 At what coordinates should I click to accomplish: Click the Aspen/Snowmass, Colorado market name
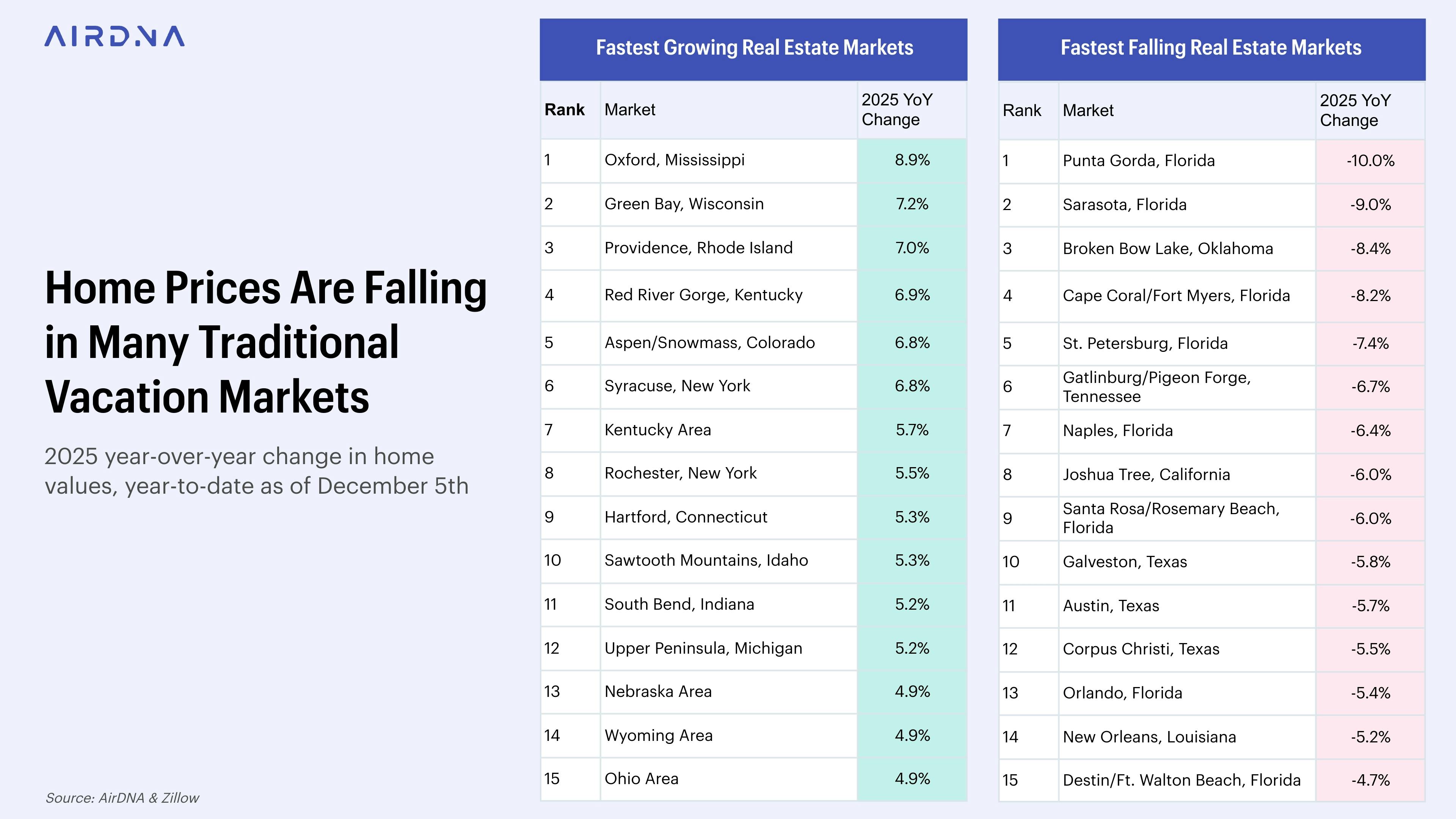tap(709, 342)
